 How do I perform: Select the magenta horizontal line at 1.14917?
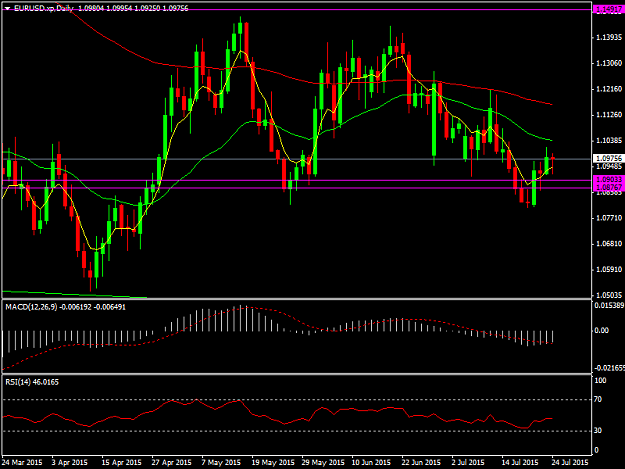point(295,10)
